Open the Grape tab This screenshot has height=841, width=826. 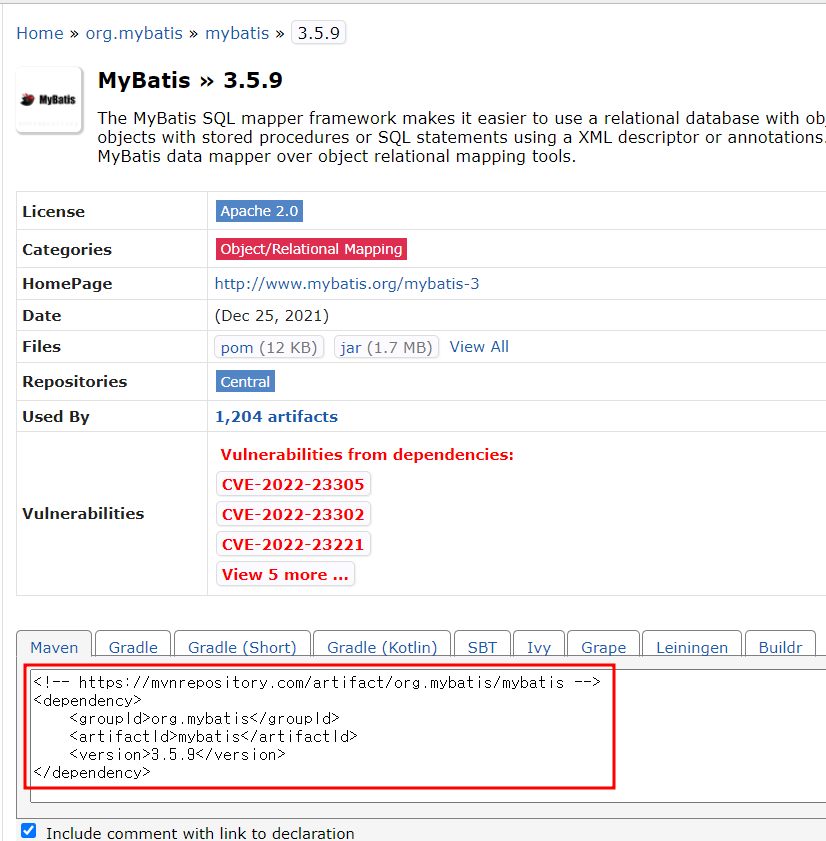coord(603,646)
